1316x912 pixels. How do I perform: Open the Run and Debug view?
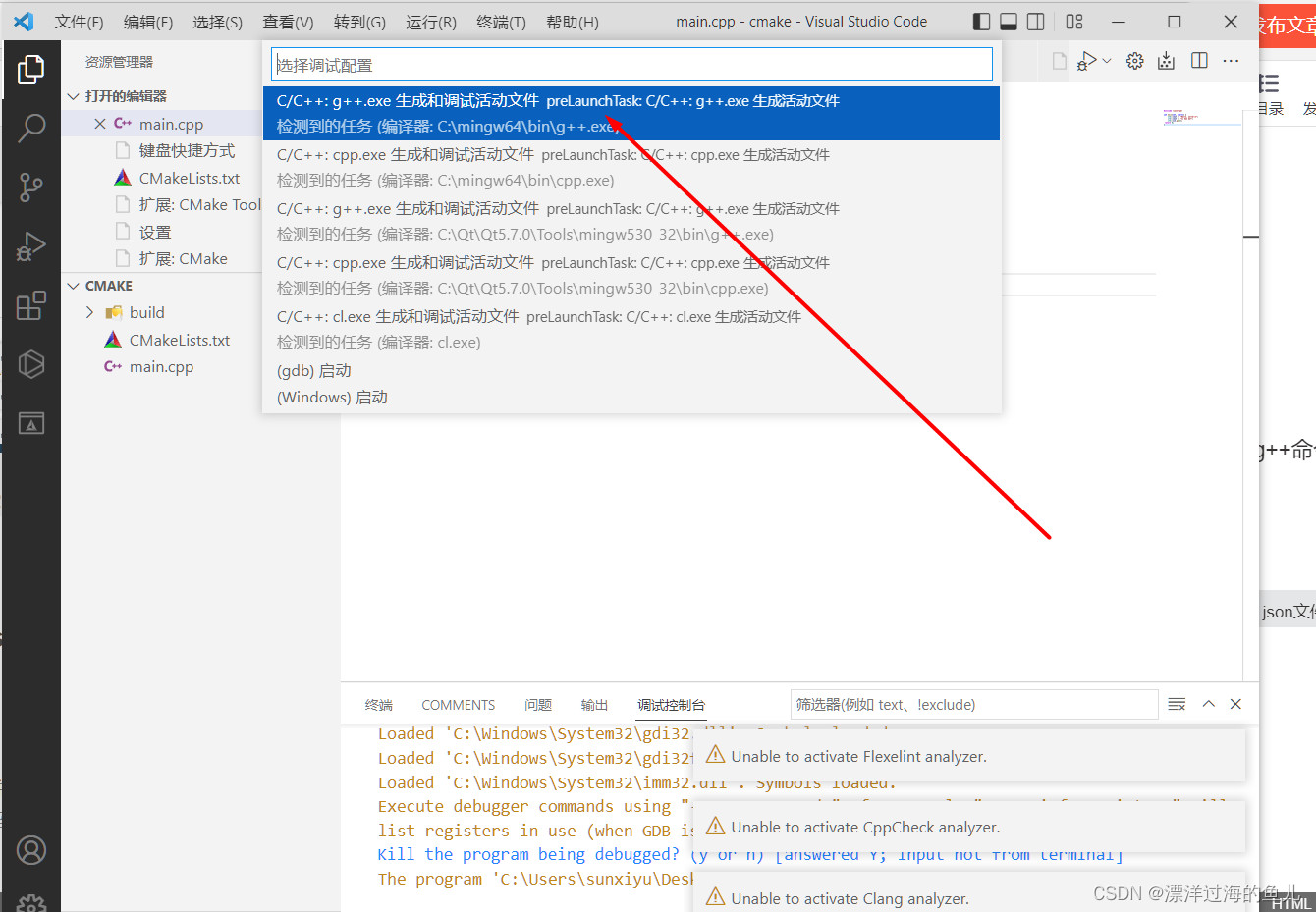[31, 245]
